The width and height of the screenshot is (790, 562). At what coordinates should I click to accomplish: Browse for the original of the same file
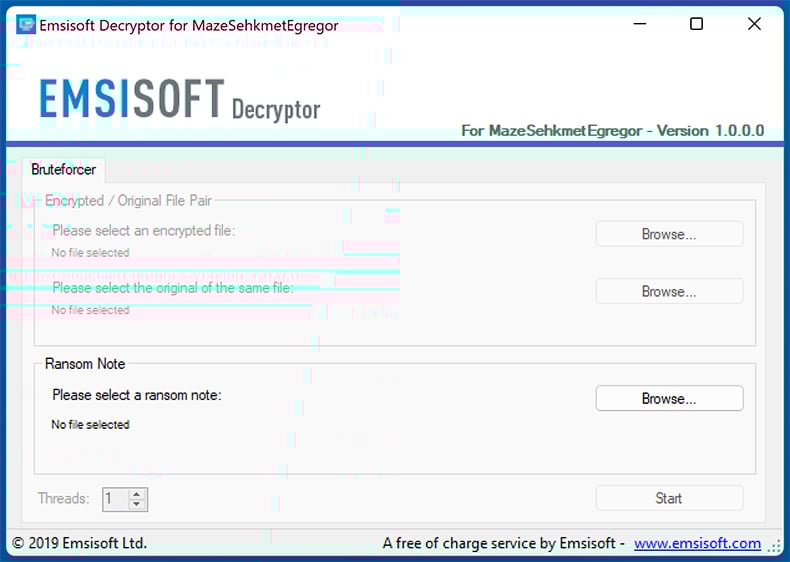coord(669,291)
